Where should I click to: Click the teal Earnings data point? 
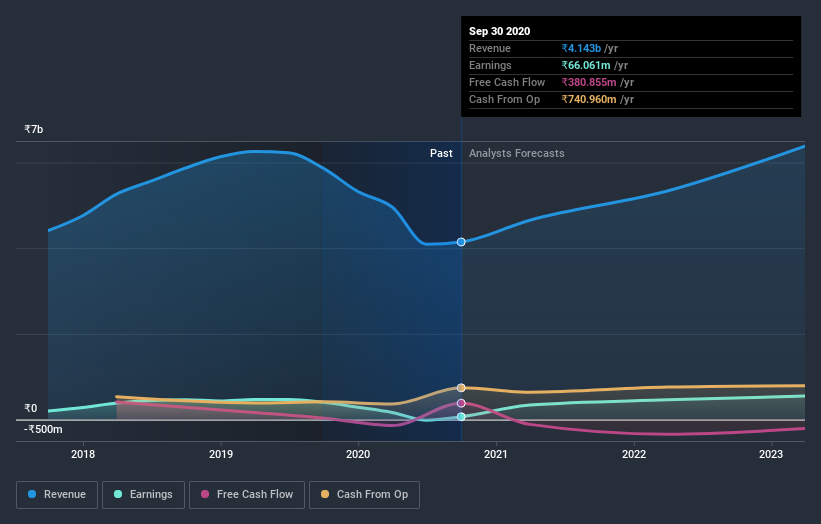[461, 417]
